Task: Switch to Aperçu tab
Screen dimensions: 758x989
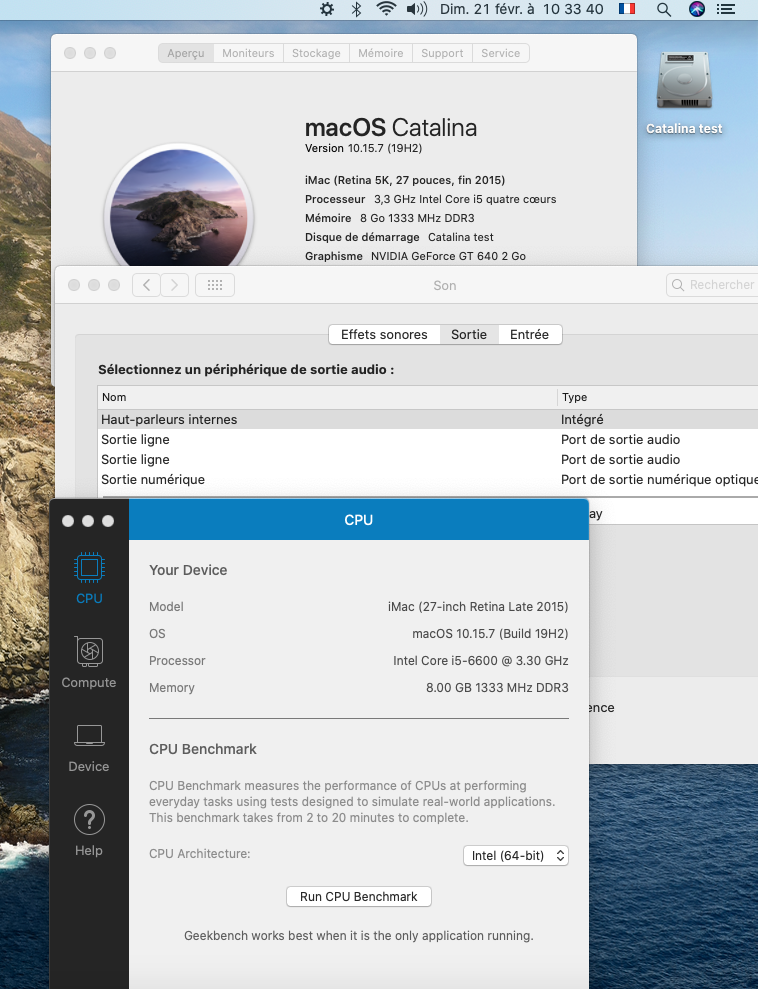Action: click(x=186, y=53)
